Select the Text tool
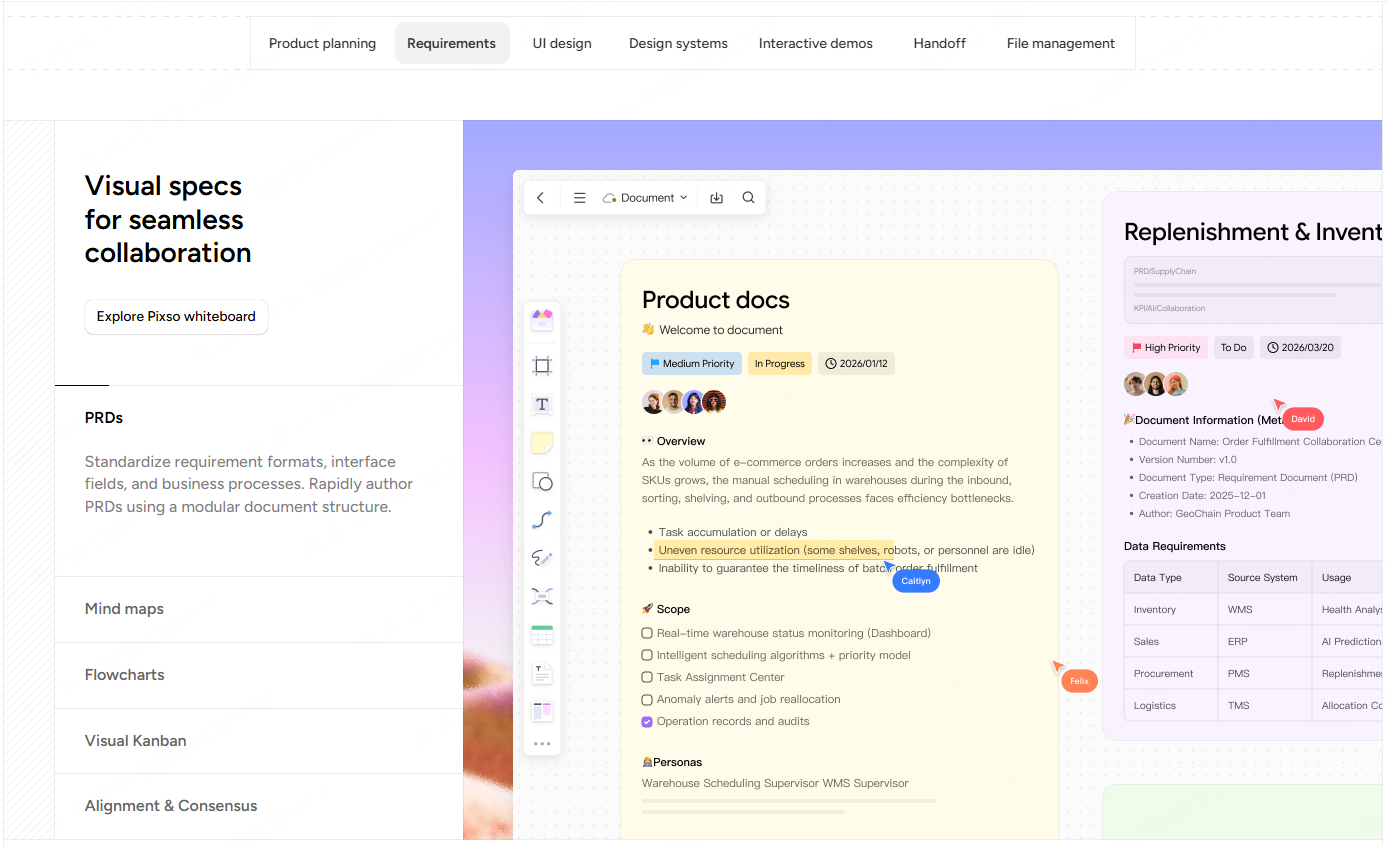The height and width of the screenshot is (846, 1388). (x=542, y=404)
